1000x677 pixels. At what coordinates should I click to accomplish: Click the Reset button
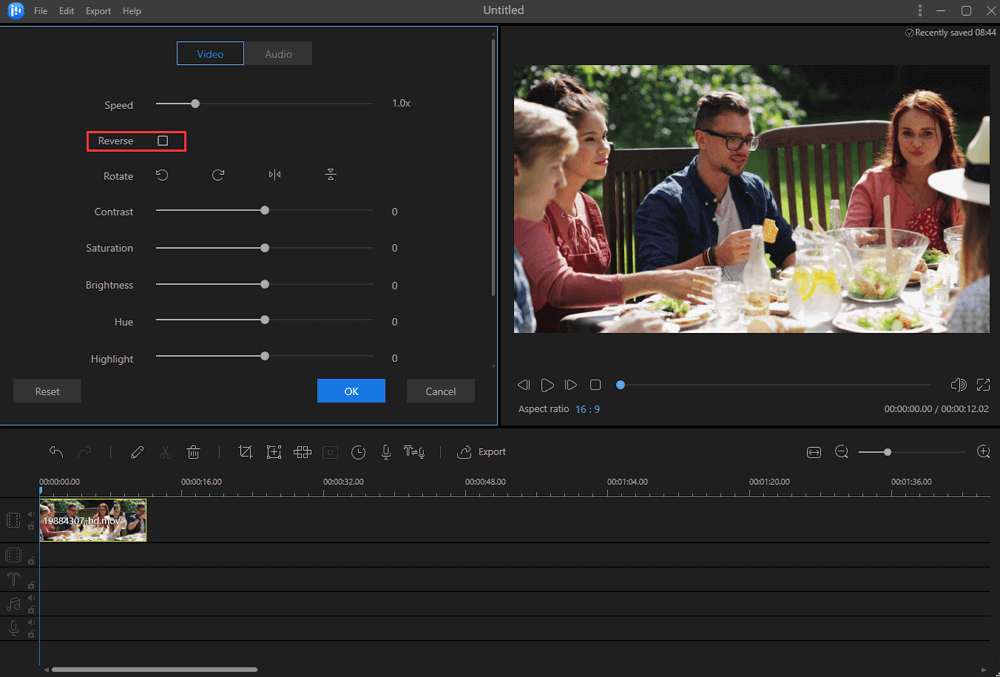tap(47, 391)
